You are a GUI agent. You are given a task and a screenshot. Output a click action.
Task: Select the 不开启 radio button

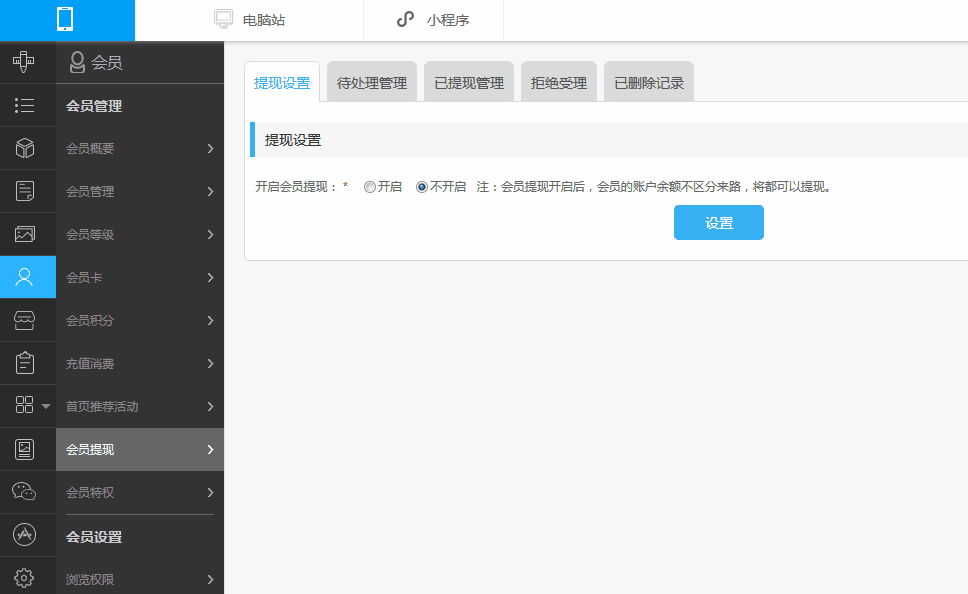pyautogui.click(x=422, y=187)
